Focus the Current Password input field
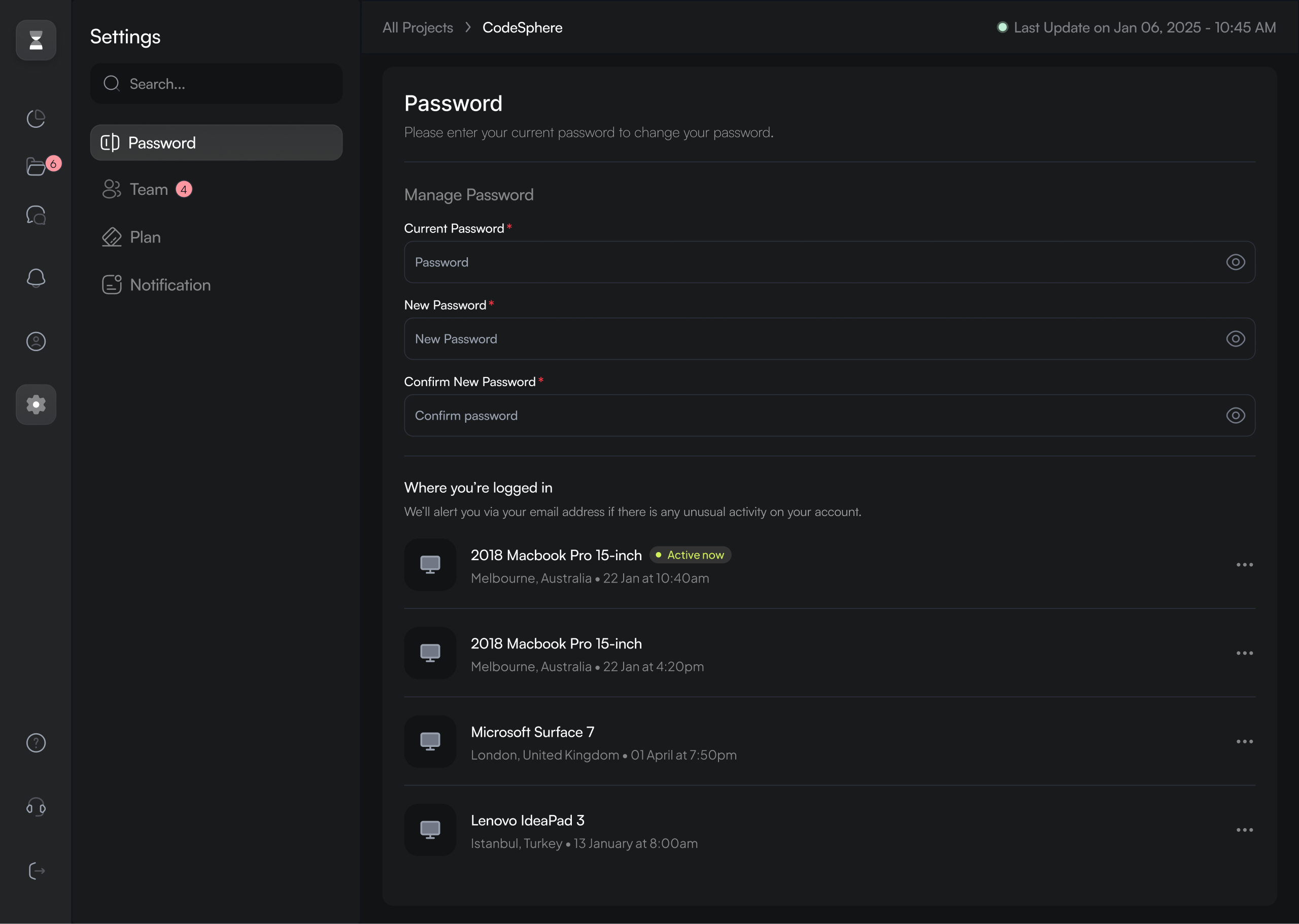Screen dimensions: 1299x924 pos(830,262)
